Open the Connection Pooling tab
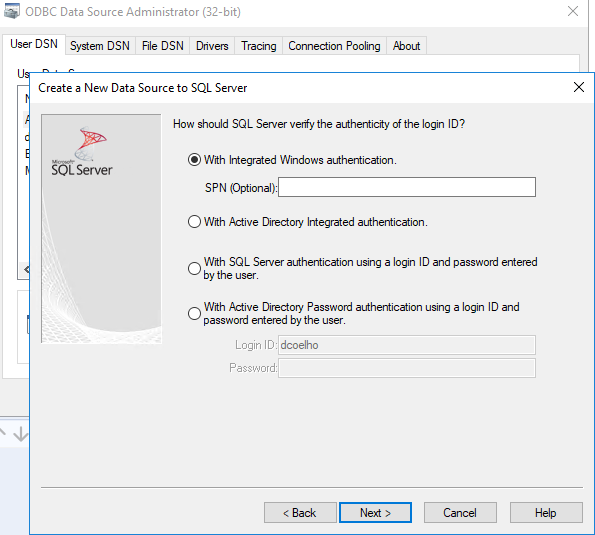 coord(334,46)
